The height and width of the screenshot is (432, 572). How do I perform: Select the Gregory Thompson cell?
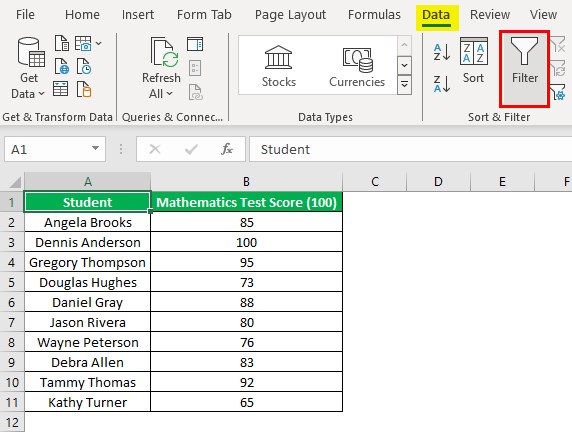tap(88, 262)
